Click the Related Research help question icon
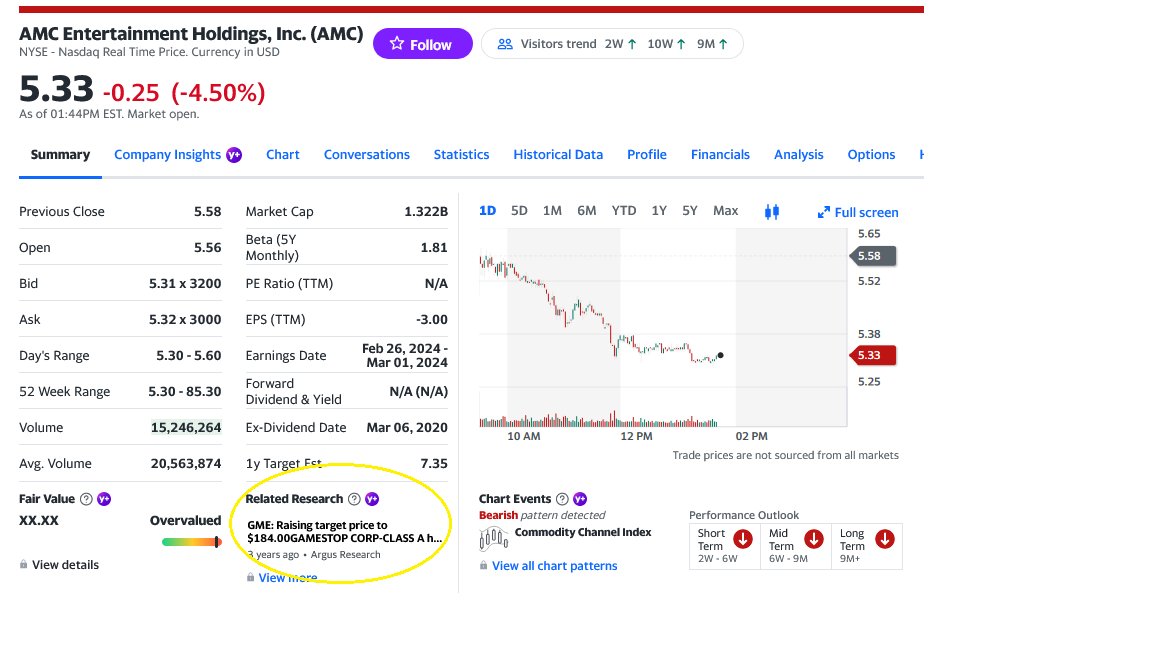This screenshot has width=1152, height=648. coord(354,499)
